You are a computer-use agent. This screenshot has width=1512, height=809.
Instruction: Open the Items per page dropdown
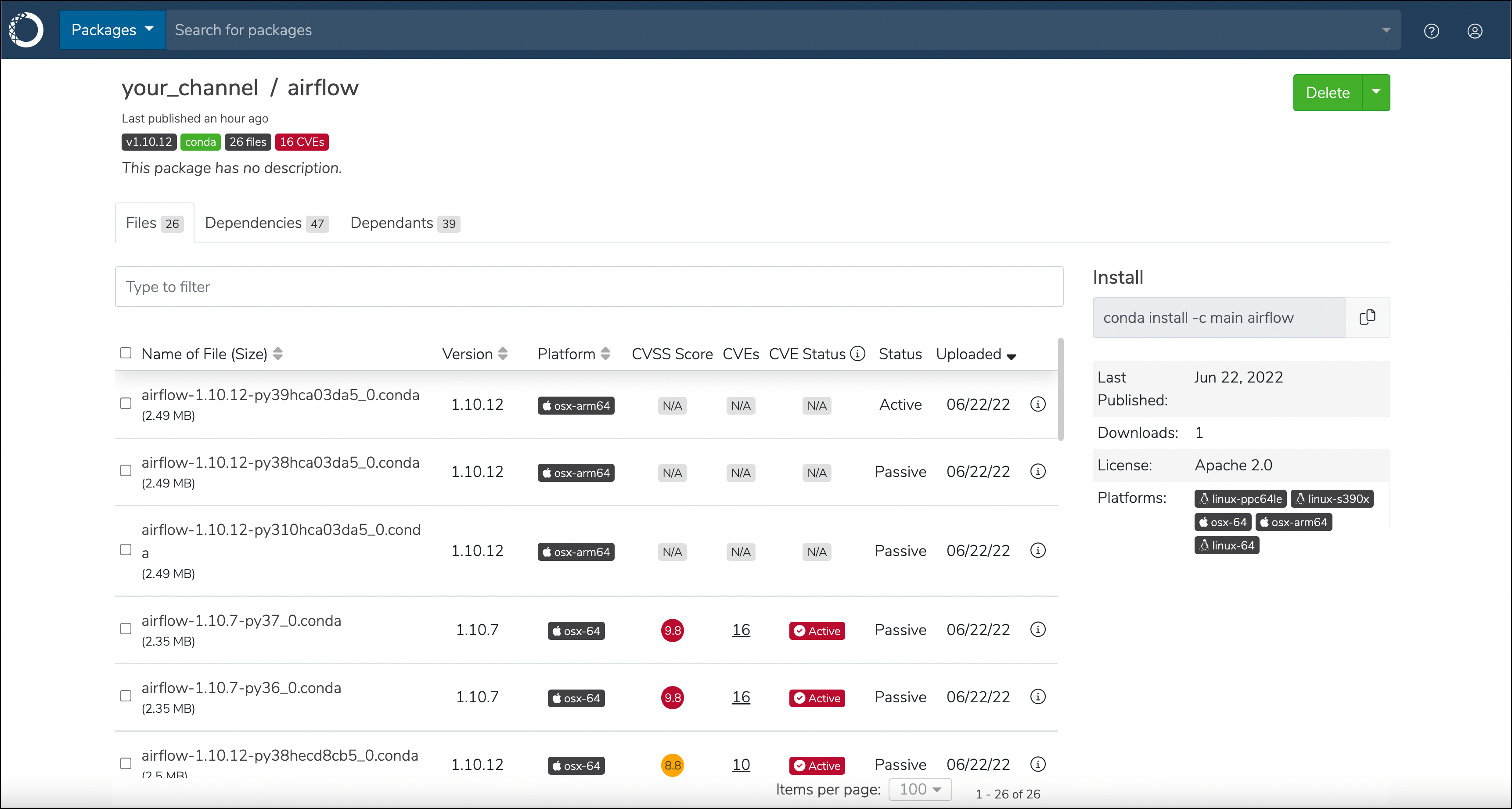pyautogui.click(x=920, y=789)
